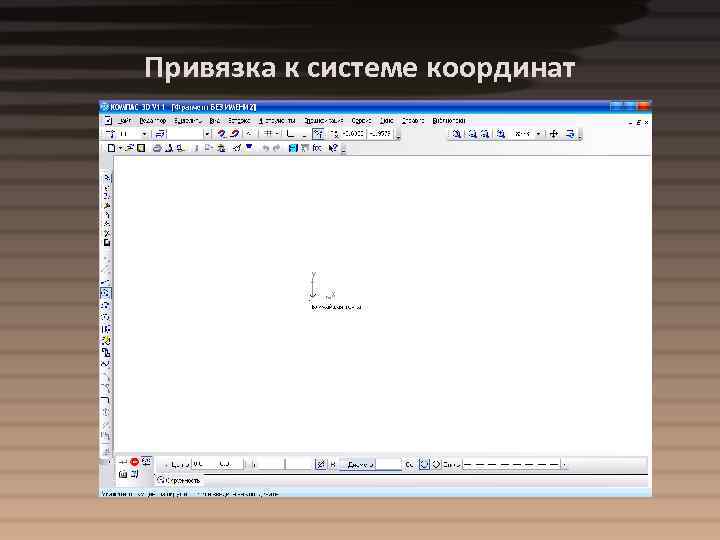Click the Zoom in icon
Image resolution: width=720 pixels, height=540 pixels.
click(472, 134)
